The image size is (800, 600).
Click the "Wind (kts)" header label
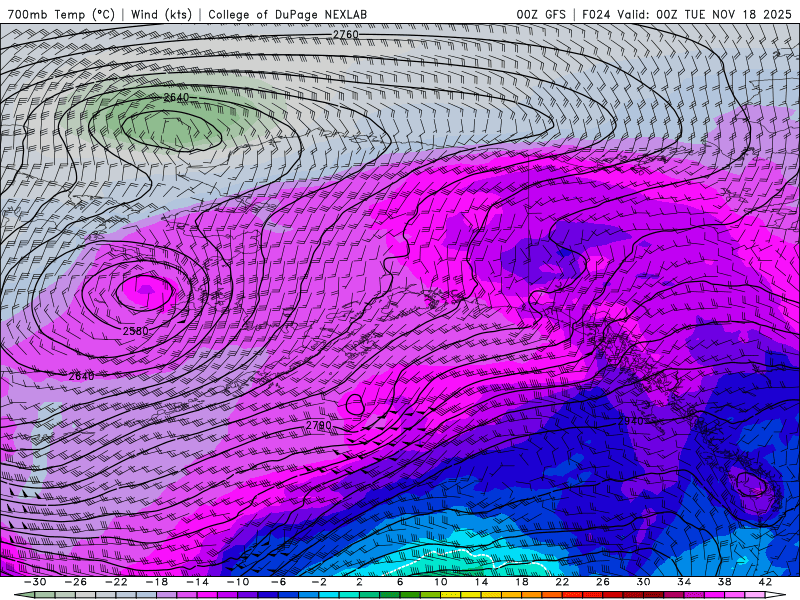point(161,14)
